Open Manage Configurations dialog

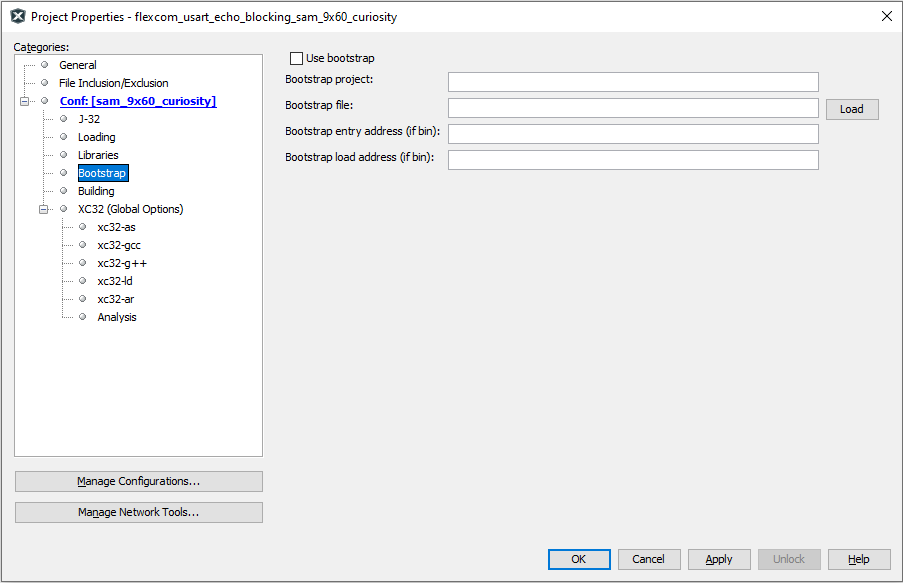coord(139,482)
